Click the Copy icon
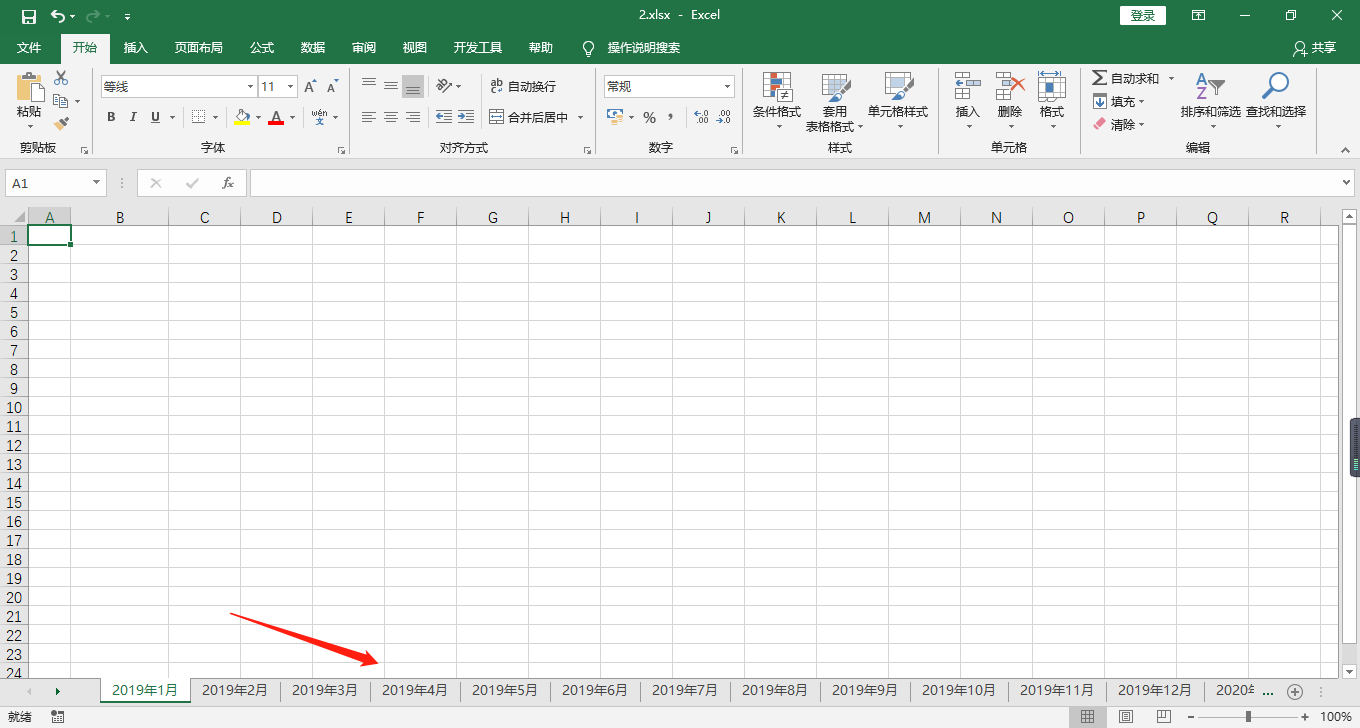The height and width of the screenshot is (728, 1360). coord(61,101)
